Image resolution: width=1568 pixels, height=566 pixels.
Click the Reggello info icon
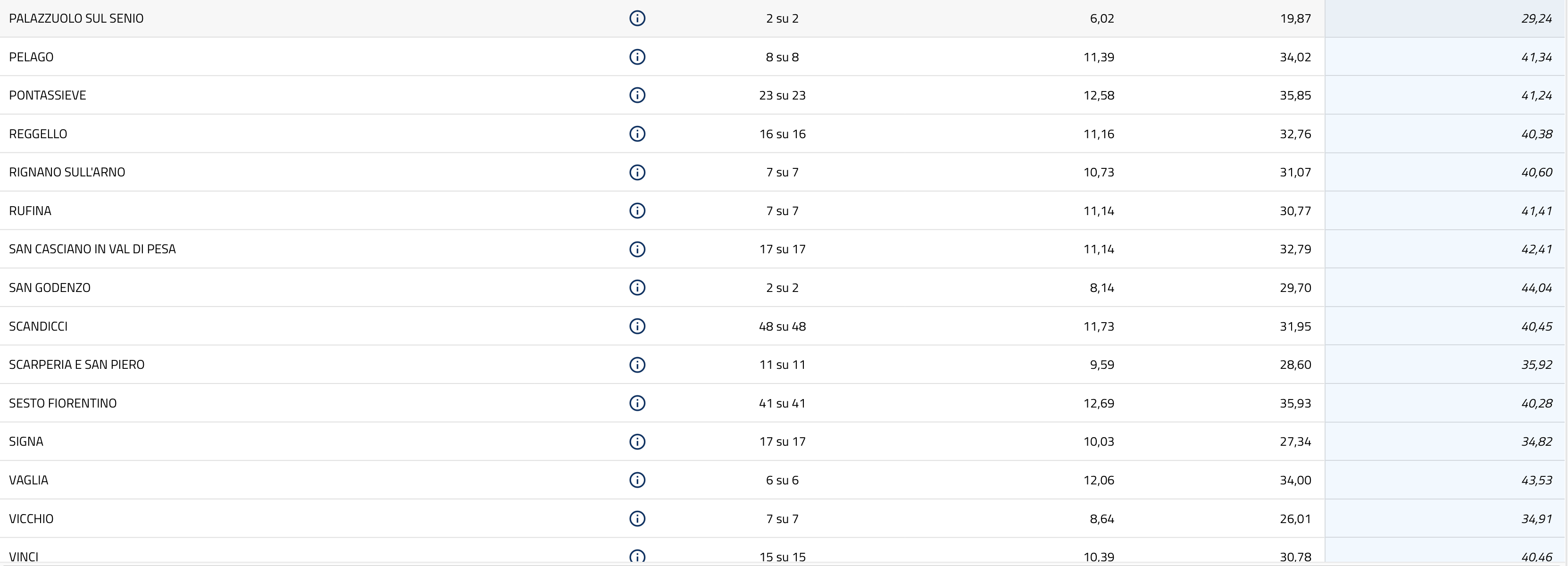(x=637, y=134)
